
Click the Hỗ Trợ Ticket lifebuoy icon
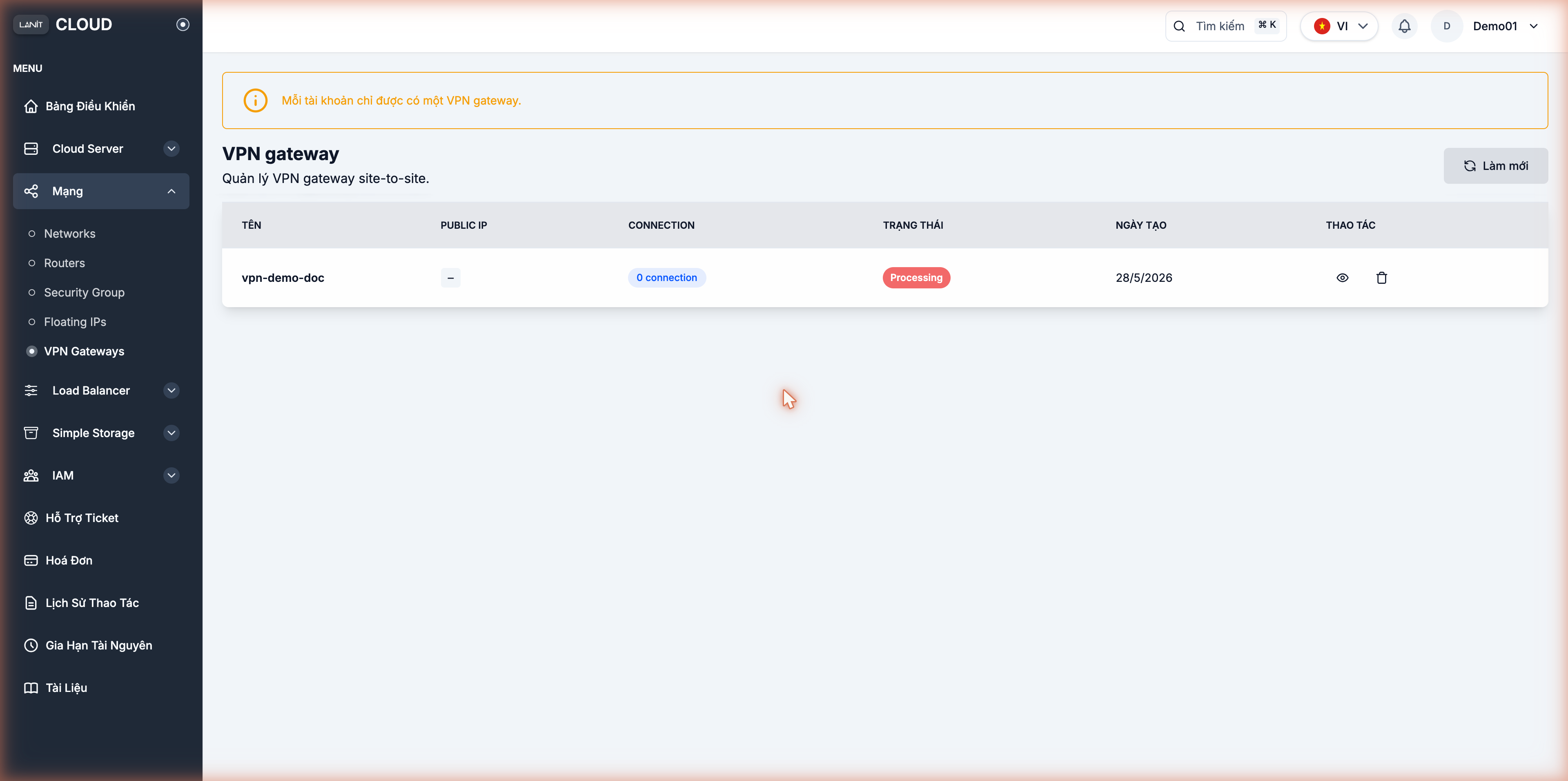coord(31,518)
